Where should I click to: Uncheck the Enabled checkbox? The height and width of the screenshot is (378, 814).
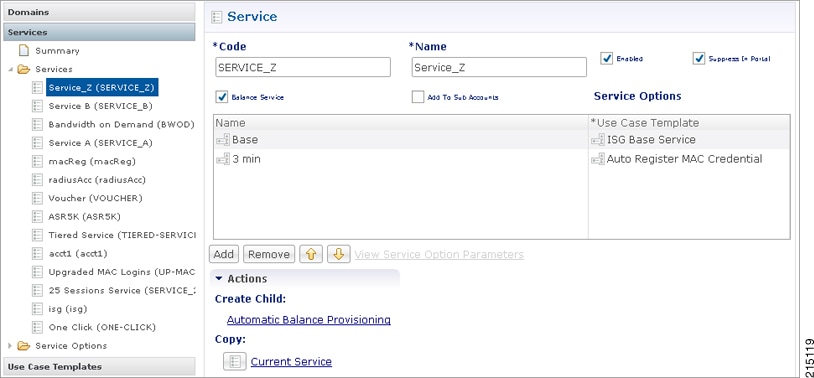click(607, 59)
